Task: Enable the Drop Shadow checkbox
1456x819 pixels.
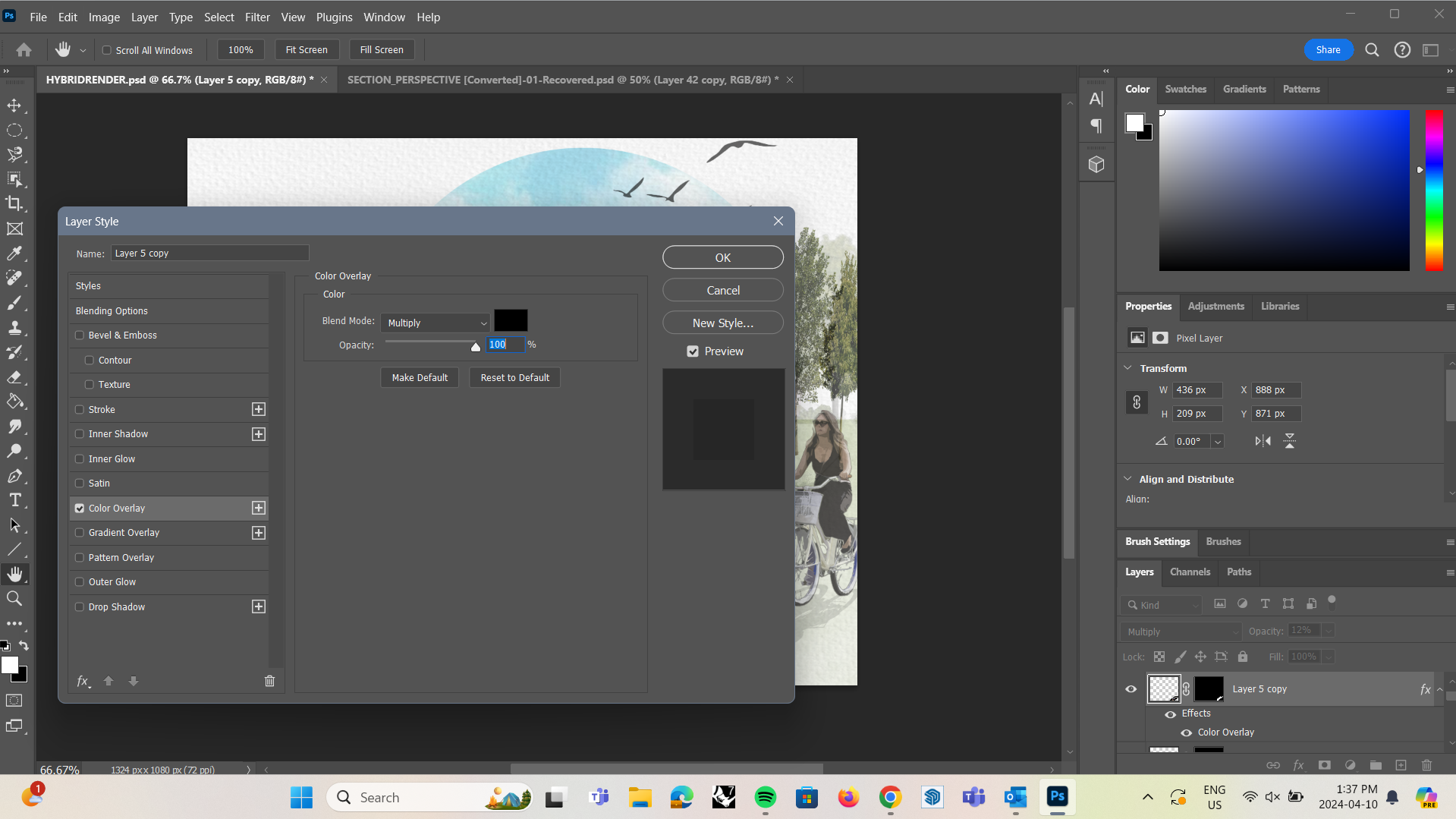Action: (80, 606)
